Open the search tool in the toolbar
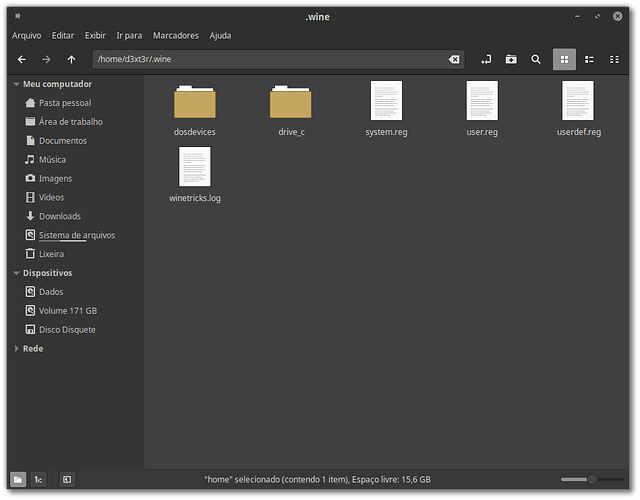This screenshot has width=640, height=500. [536, 60]
